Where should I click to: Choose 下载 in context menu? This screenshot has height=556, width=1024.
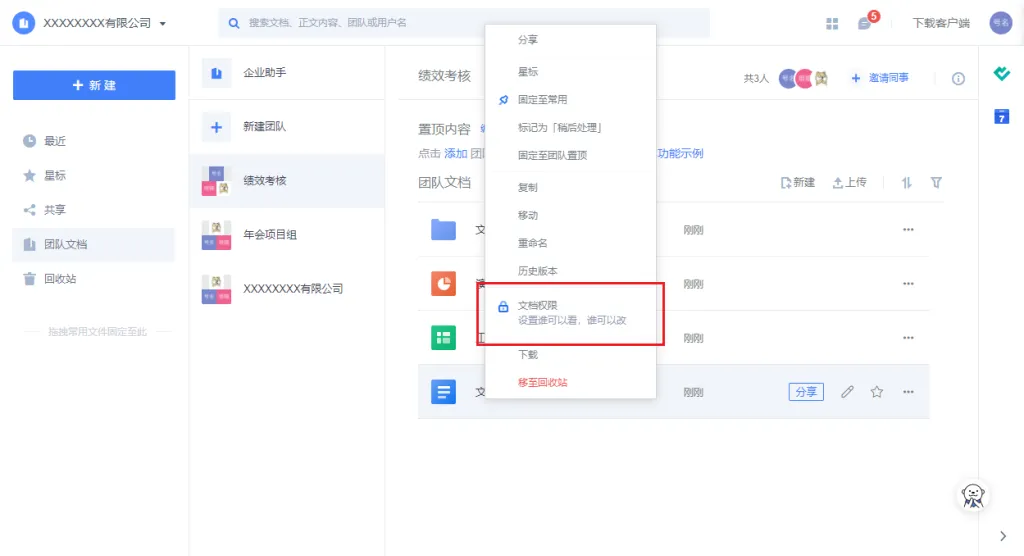click(x=570, y=355)
